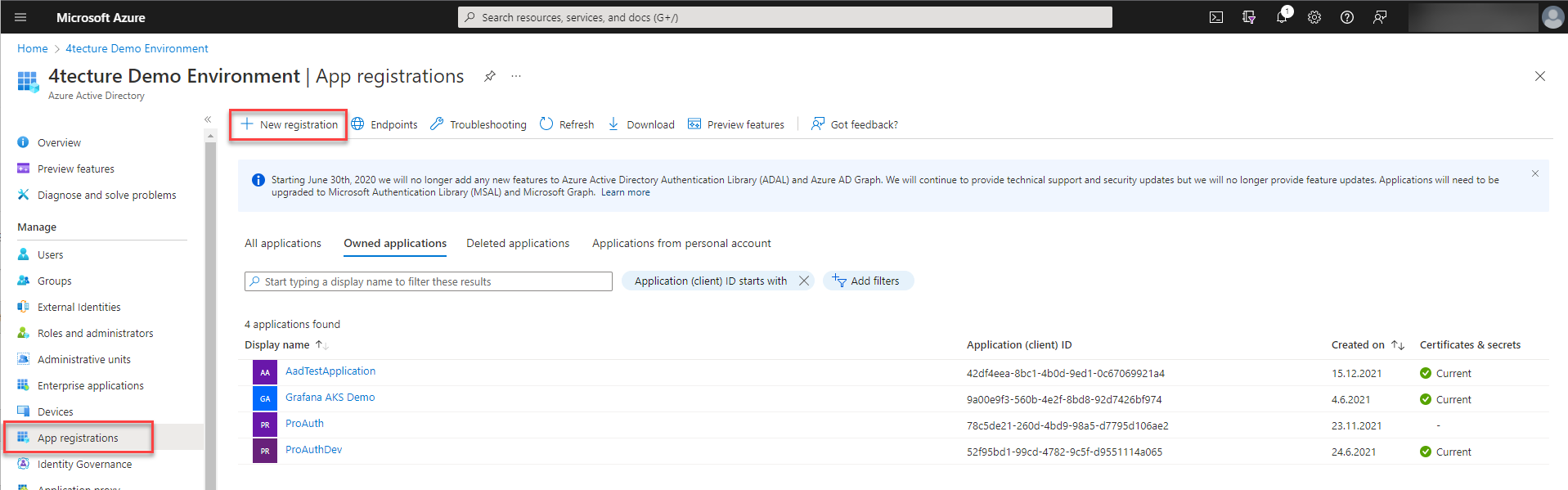Open the help question mark icon
The width and height of the screenshot is (1568, 490).
pyautogui.click(x=1347, y=17)
